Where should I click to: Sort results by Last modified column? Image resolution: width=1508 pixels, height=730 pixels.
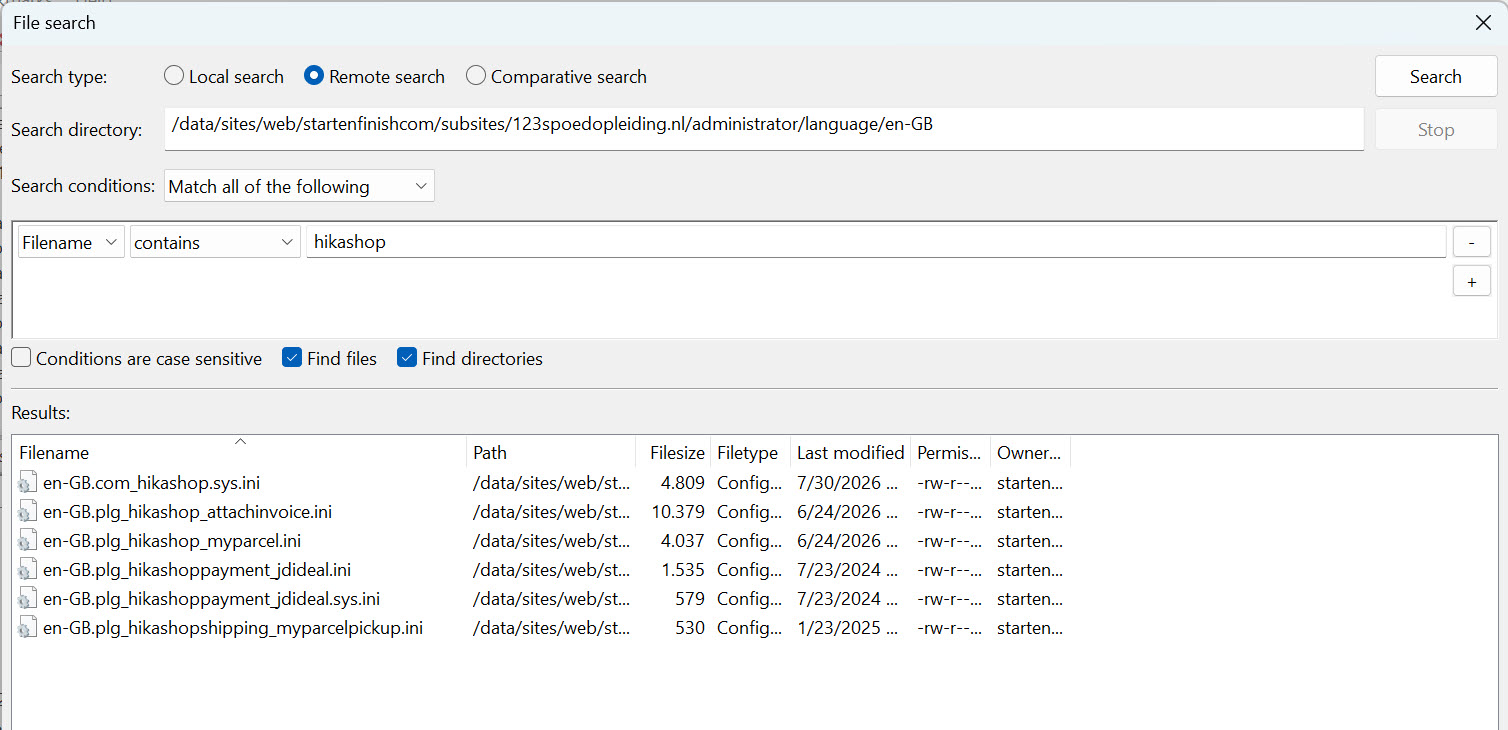(x=850, y=453)
